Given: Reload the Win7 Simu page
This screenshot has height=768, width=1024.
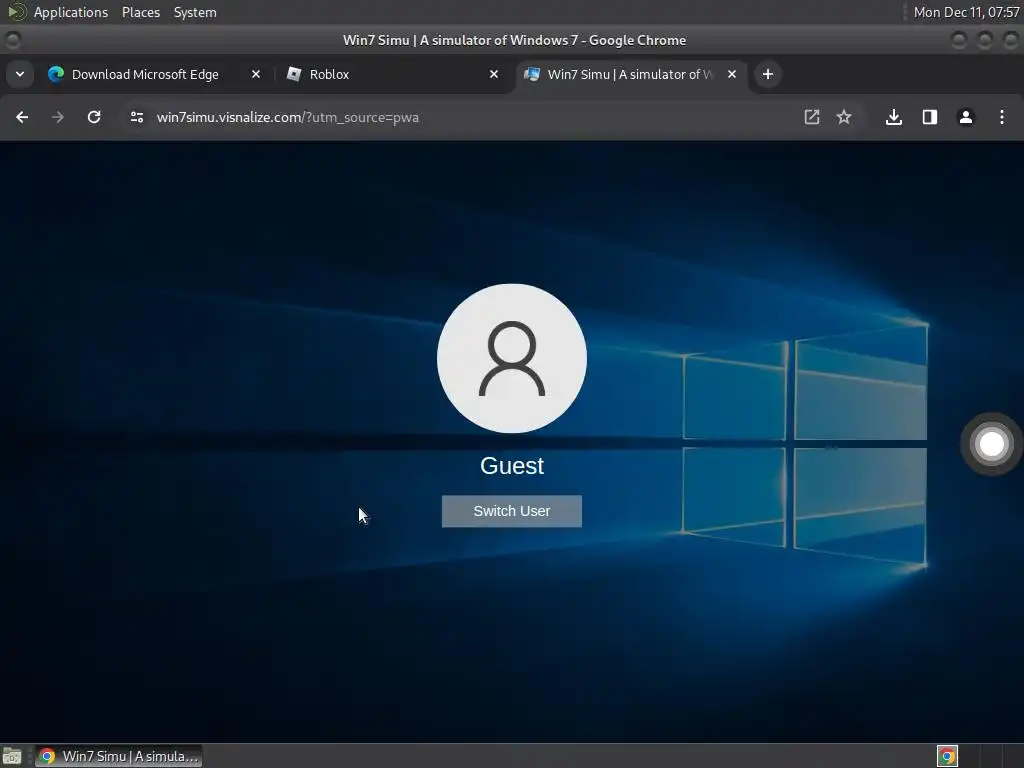Looking at the screenshot, I should [x=94, y=117].
